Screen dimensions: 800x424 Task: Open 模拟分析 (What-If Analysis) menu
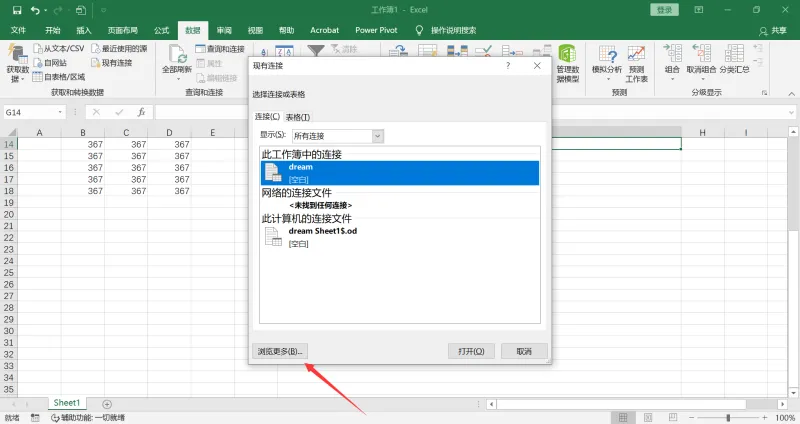607,64
